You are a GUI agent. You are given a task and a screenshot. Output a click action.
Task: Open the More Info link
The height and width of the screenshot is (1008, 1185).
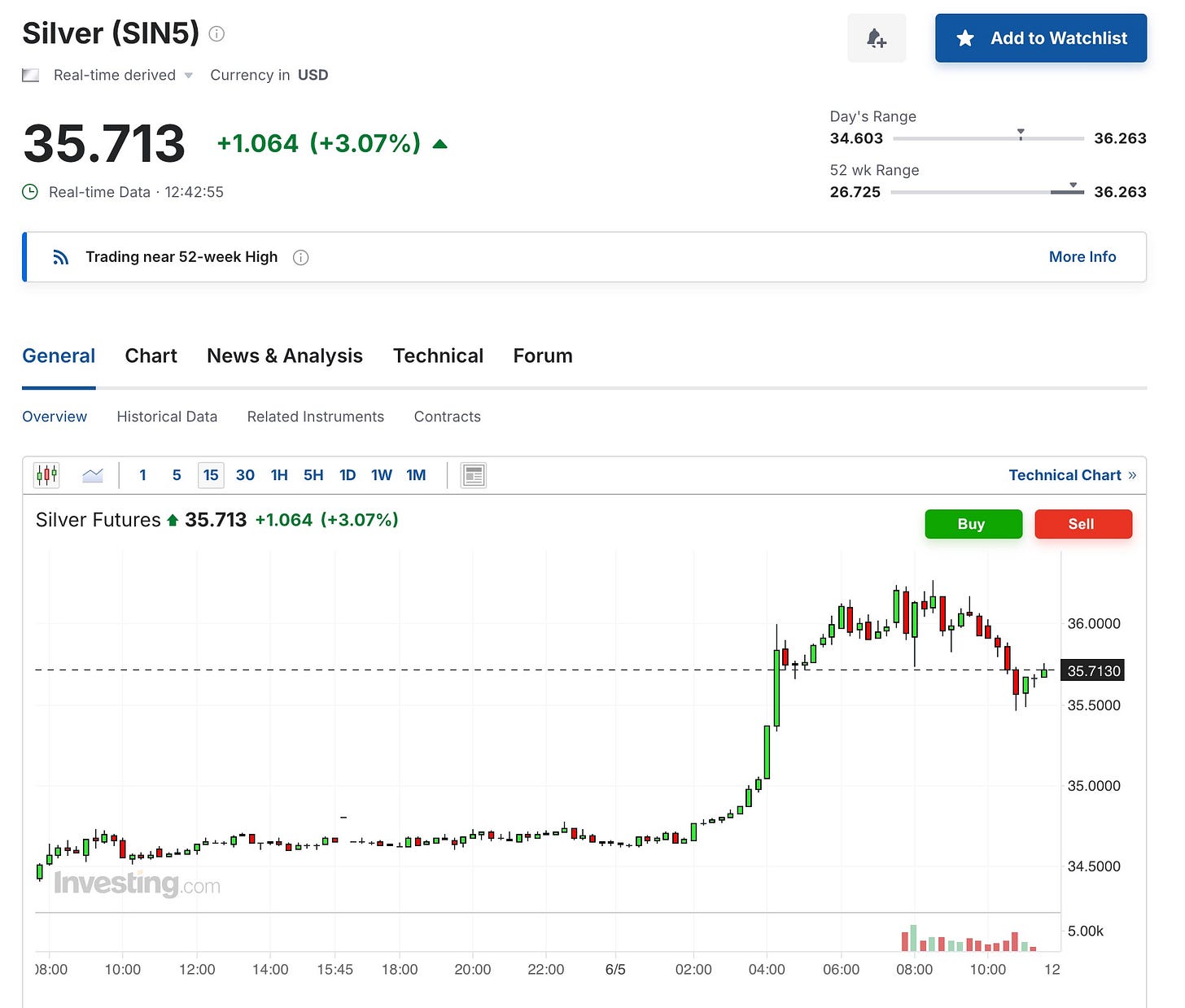[x=1082, y=256]
